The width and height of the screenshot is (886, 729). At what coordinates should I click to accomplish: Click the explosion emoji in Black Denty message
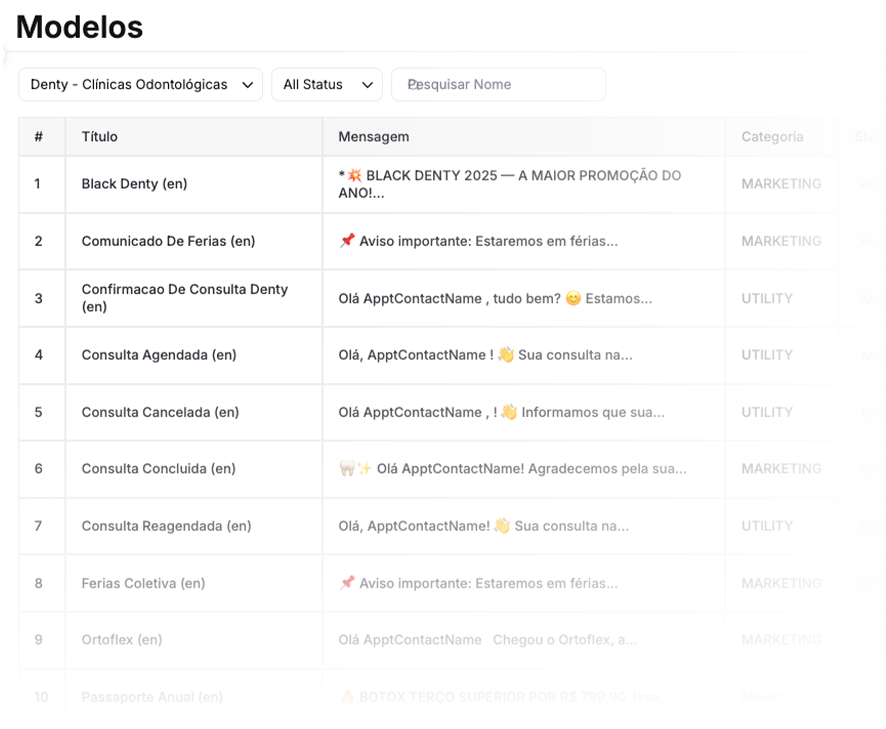tap(354, 176)
